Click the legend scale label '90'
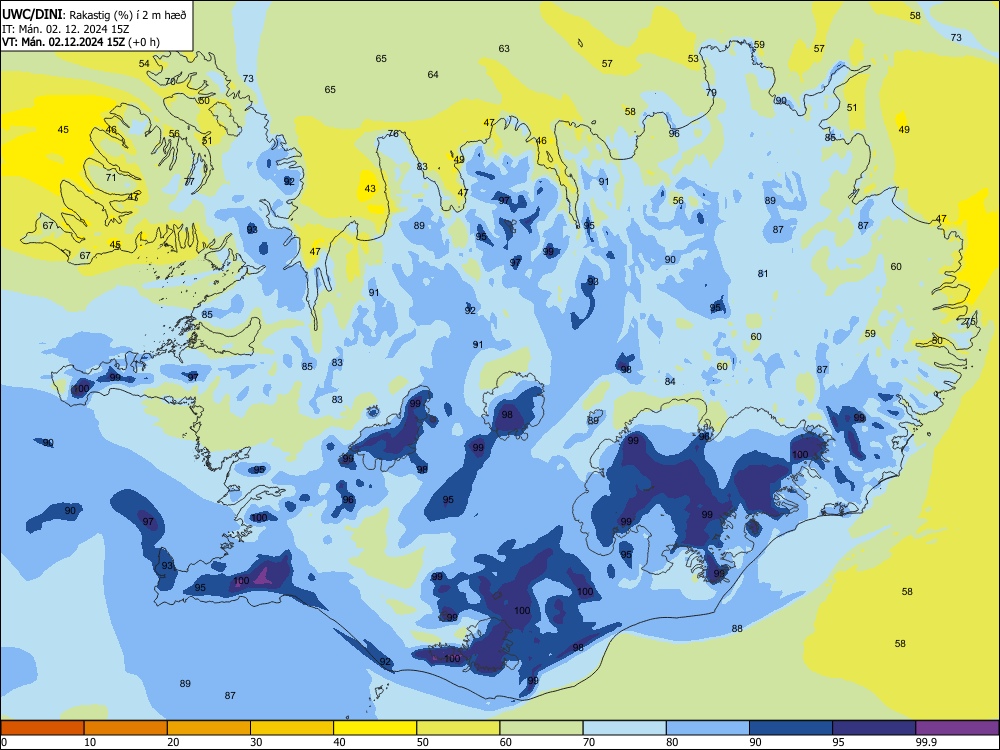This screenshot has width=1000, height=750. coord(755,742)
